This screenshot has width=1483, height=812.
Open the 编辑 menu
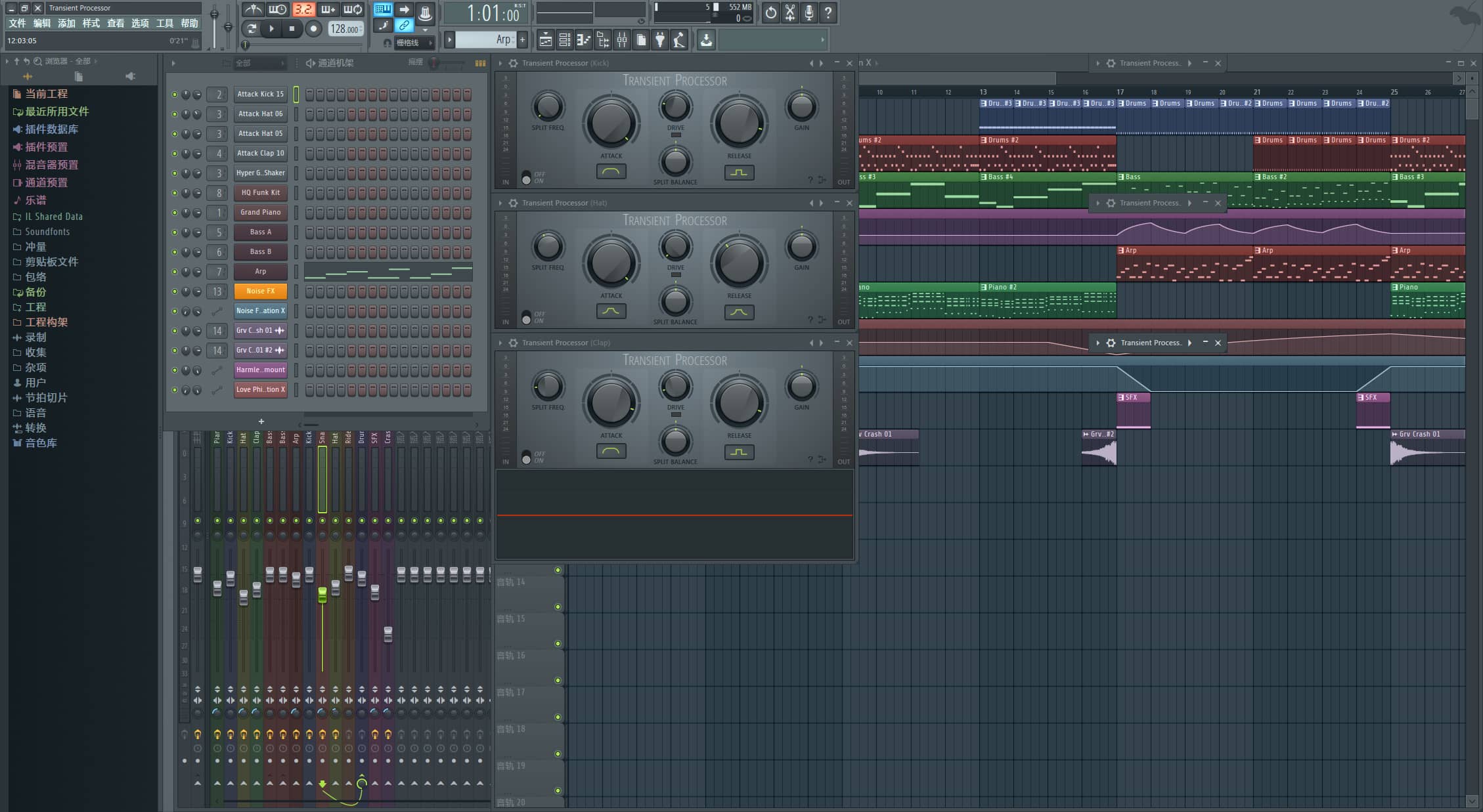point(42,24)
